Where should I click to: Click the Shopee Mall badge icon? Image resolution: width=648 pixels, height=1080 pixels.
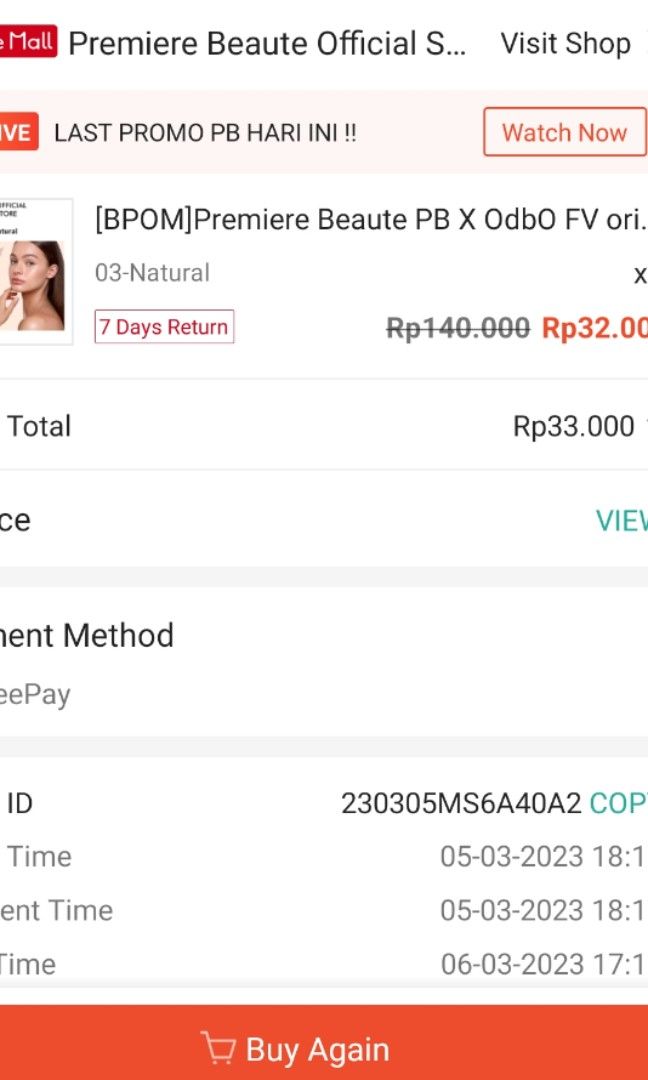click(x=28, y=41)
